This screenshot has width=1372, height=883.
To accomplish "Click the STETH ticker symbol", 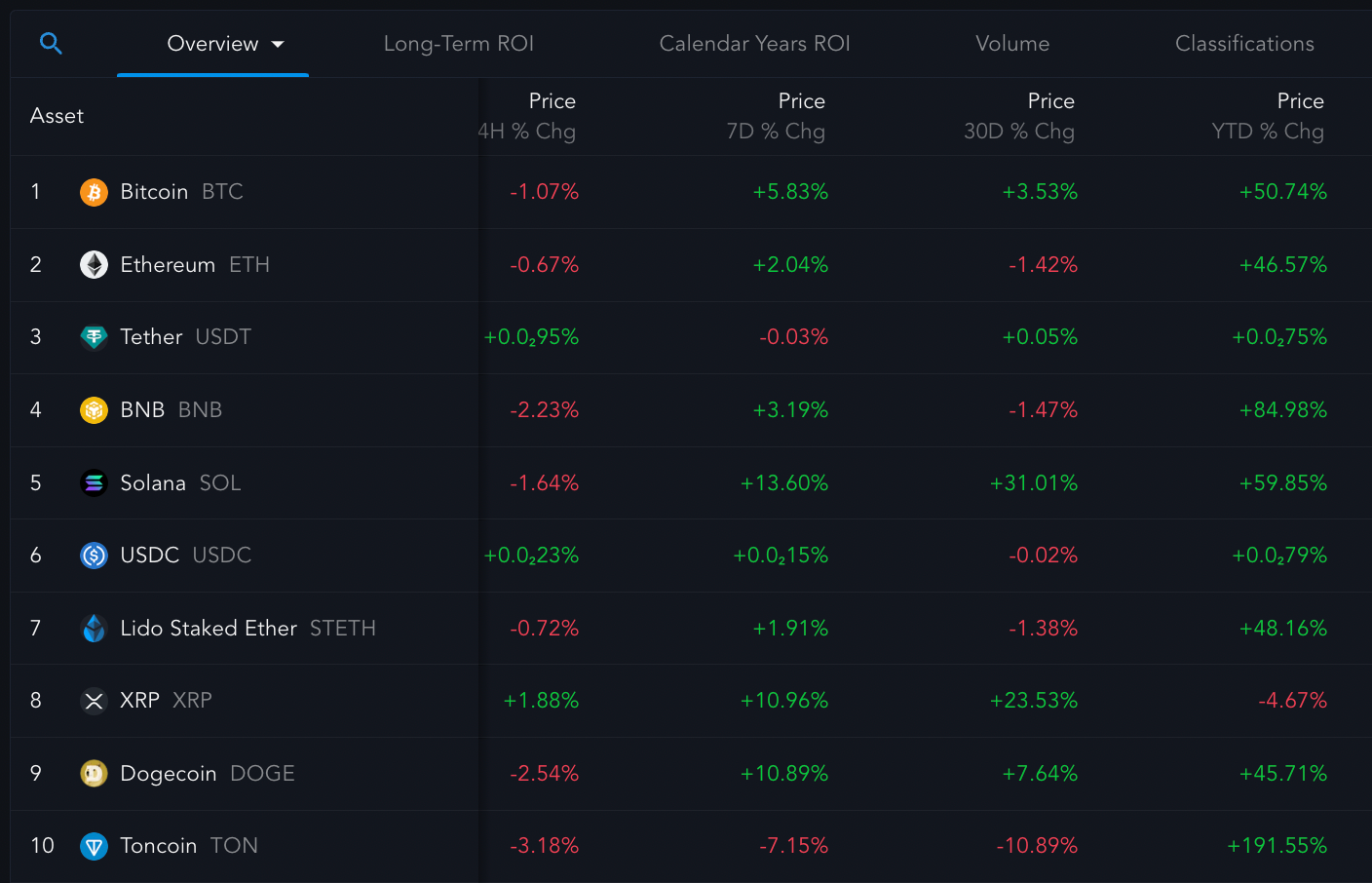I will coord(343,629).
